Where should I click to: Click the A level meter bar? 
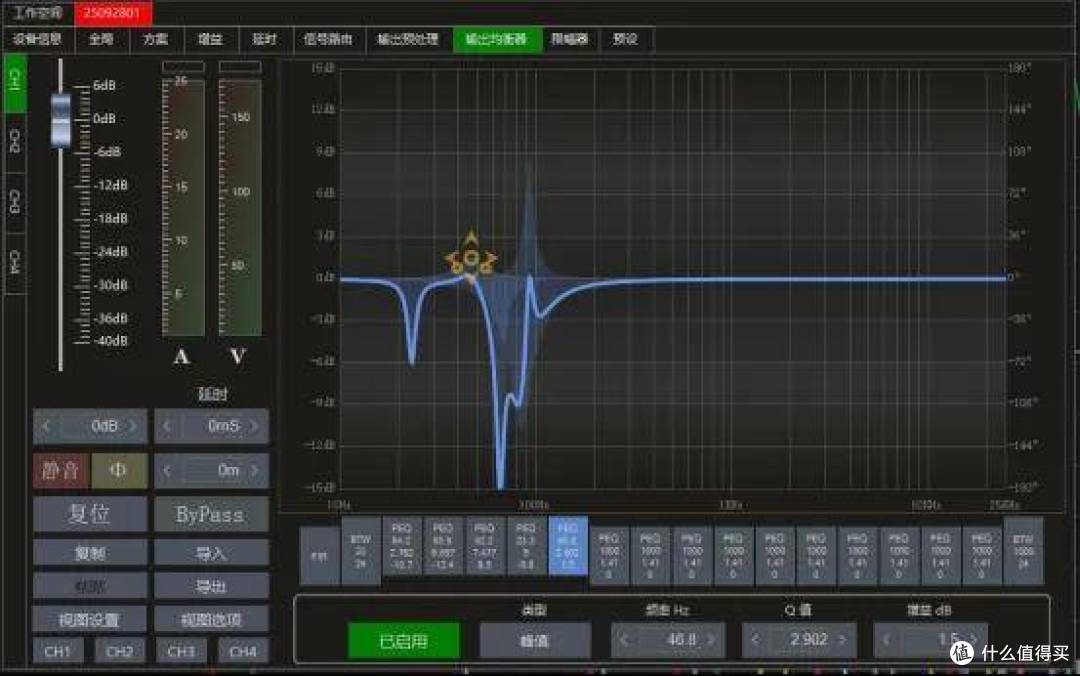[183, 207]
